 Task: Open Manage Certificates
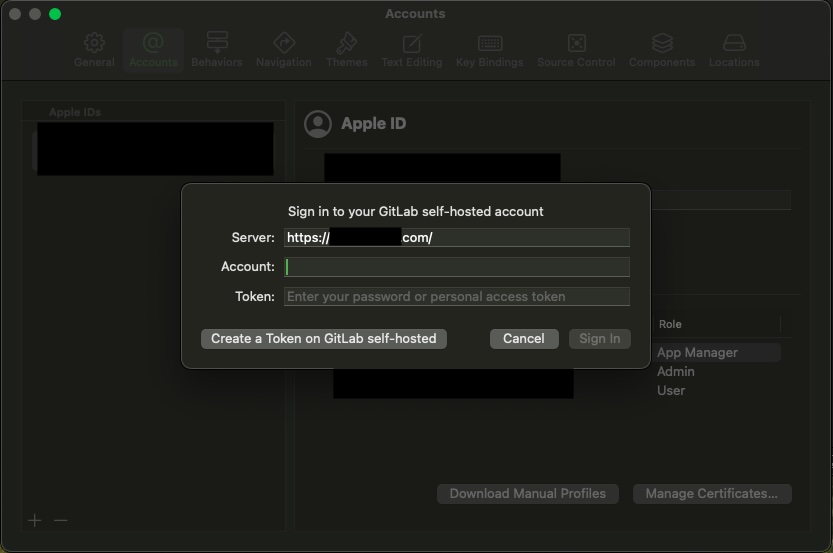(712, 494)
